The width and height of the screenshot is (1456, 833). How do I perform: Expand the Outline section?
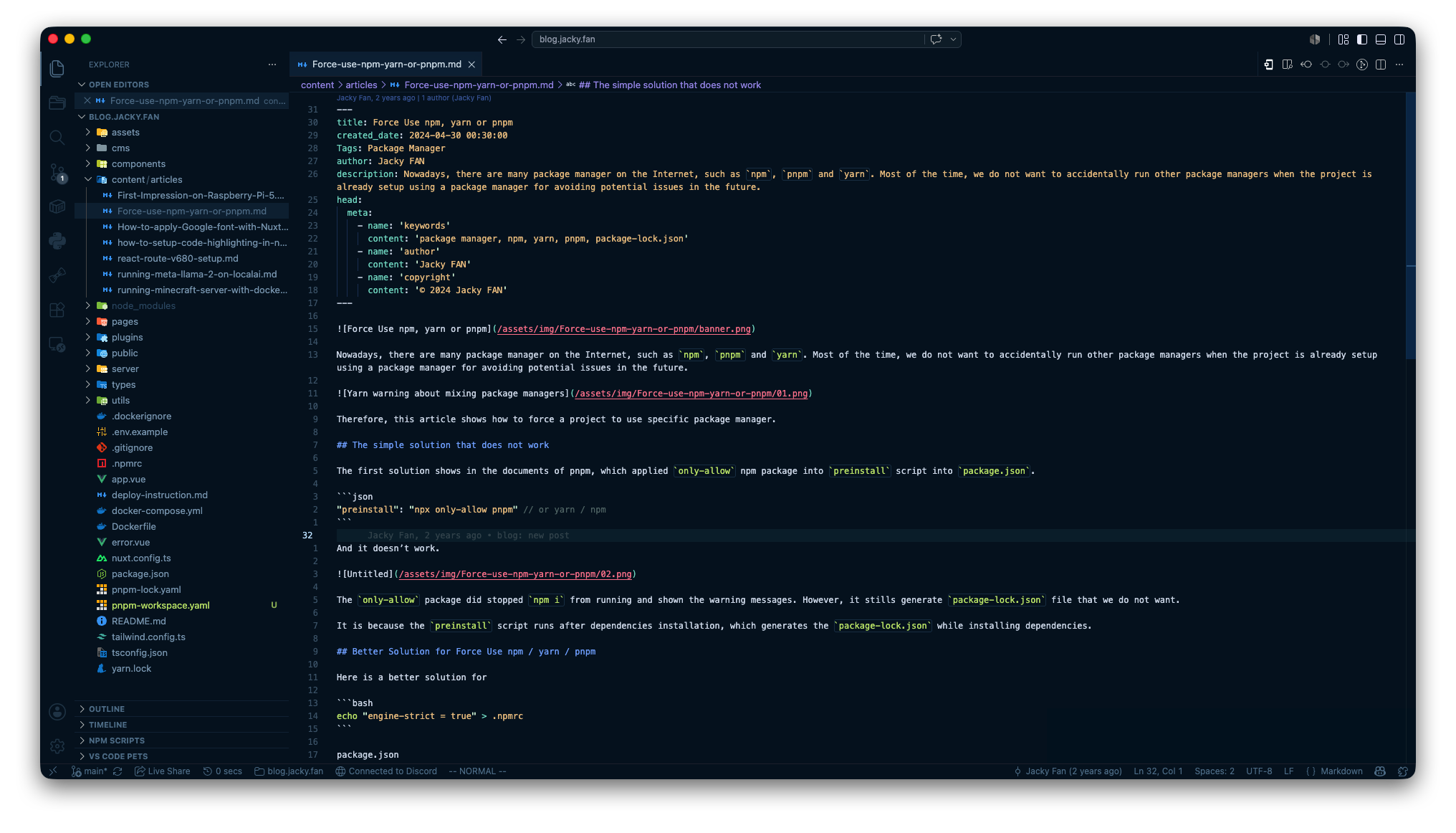(x=183, y=709)
